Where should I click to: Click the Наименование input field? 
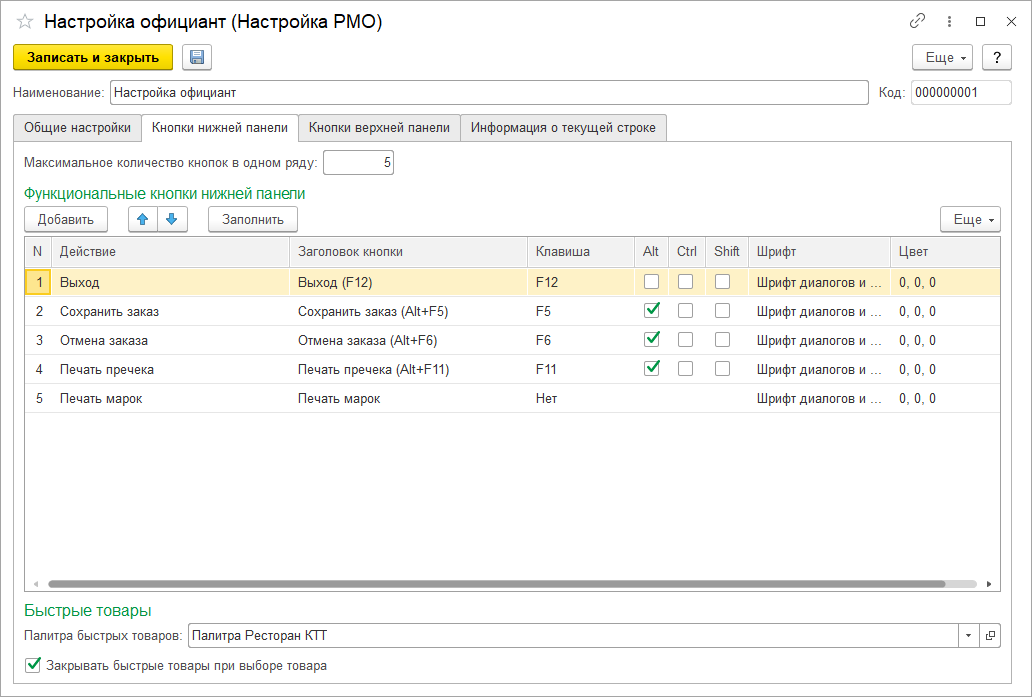[488, 93]
